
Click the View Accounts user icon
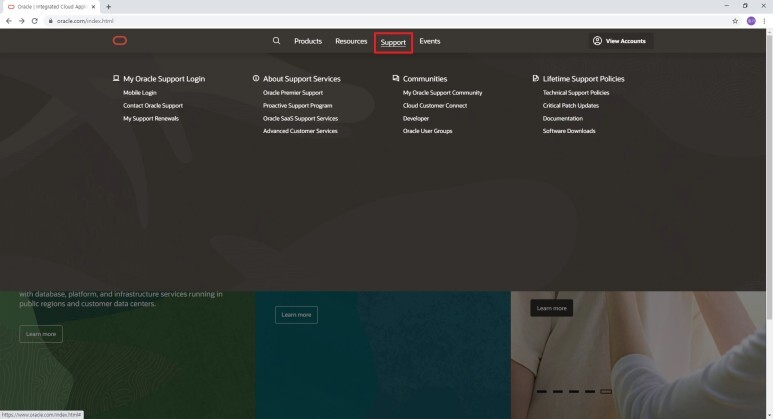(x=597, y=41)
